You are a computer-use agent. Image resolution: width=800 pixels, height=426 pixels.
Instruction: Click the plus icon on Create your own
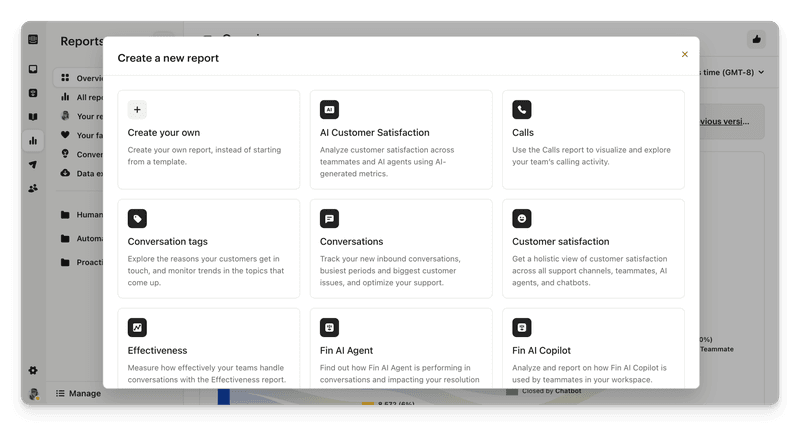[x=137, y=110]
